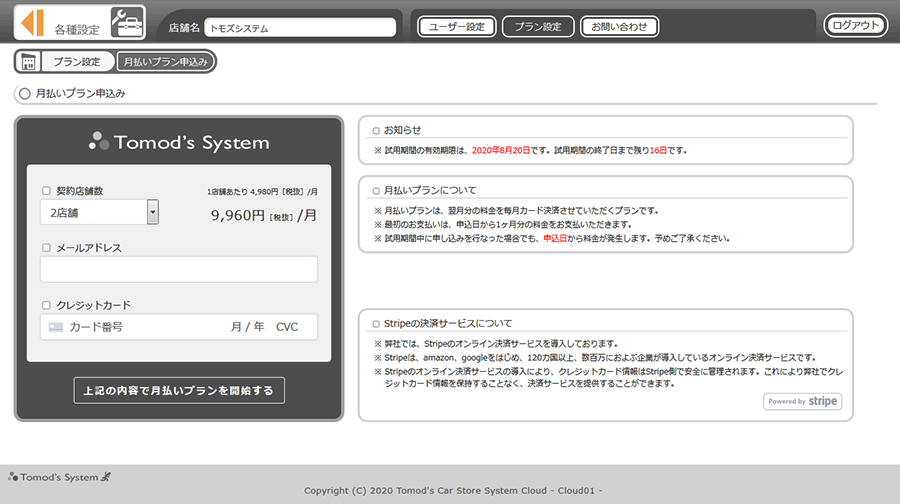Toggle the 月払いプランについて section checkbox
The height and width of the screenshot is (504, 900).
click(x=376, y=191)
